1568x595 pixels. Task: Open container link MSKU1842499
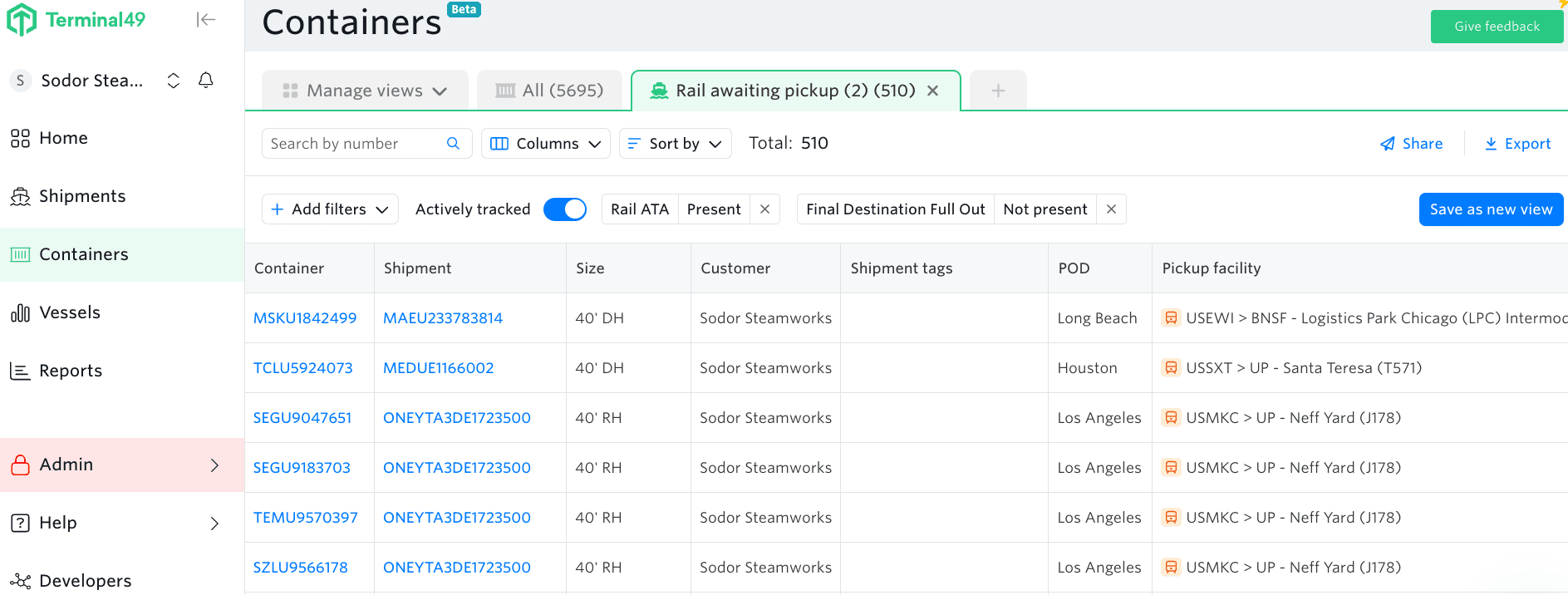coord(305,318)
